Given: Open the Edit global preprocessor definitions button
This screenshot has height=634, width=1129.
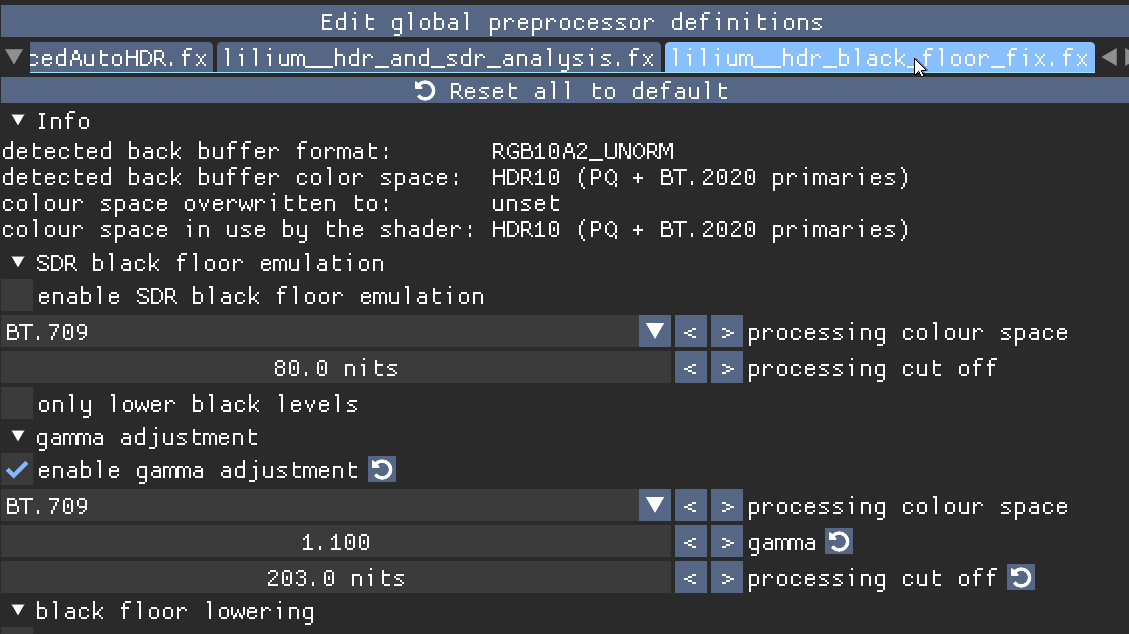Looking at the screenshot, I should pos(564,22).
